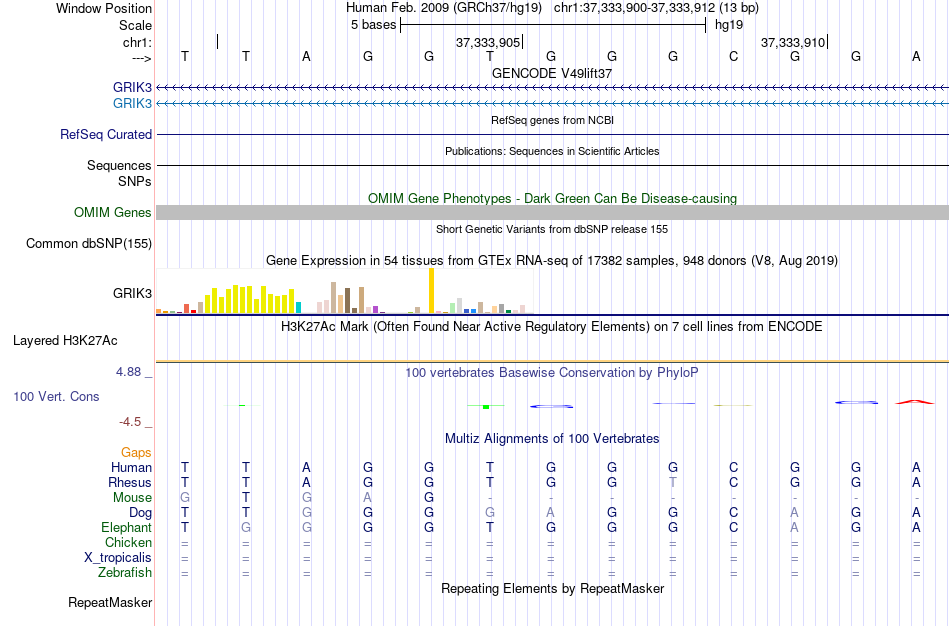The image size is (950, 626).
Task: Open the RefSeq Curated track label
Action: 105,135
